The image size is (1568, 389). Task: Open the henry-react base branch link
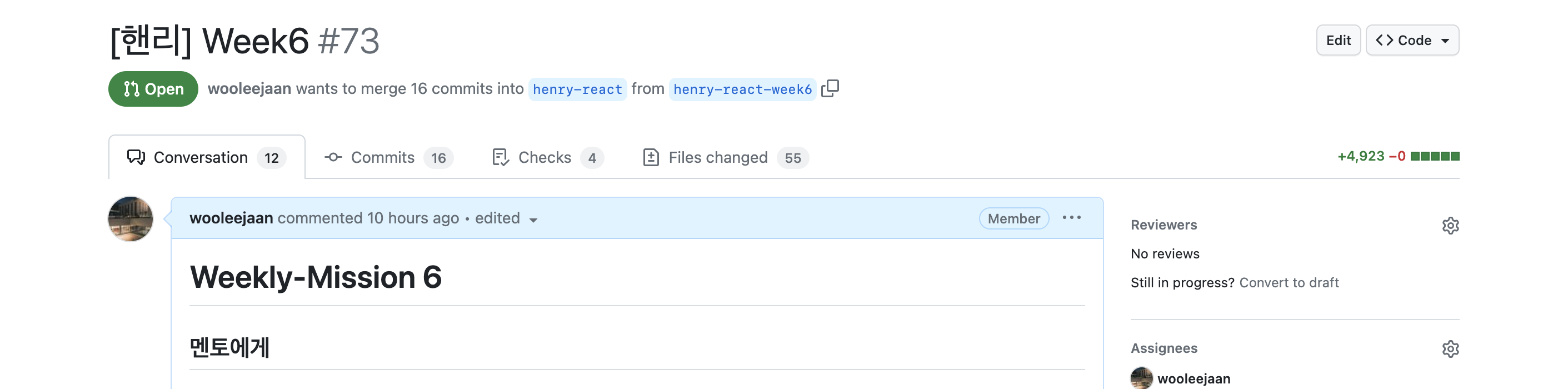pyautogui.click(x=577, y=89)
